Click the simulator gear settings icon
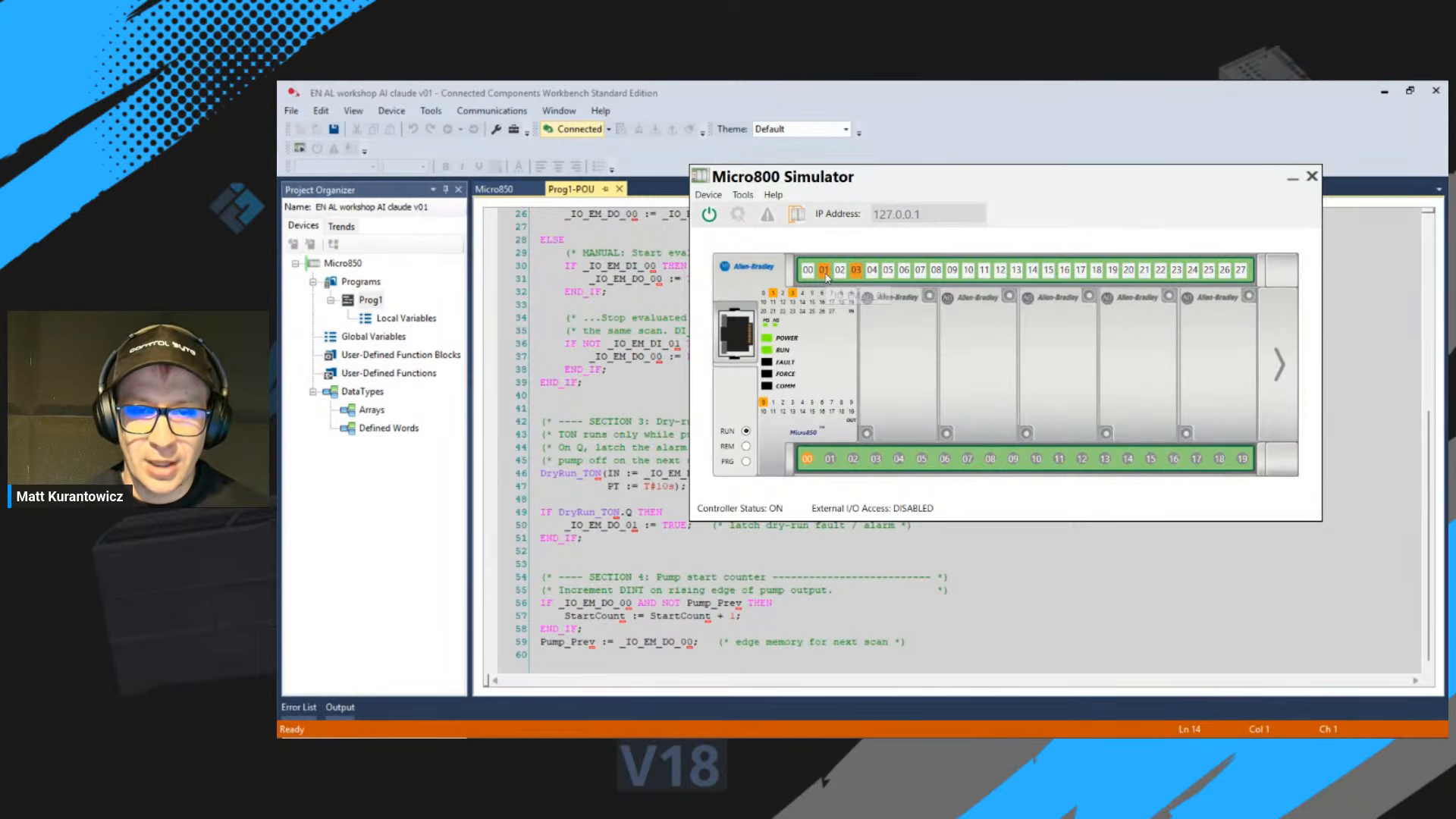This screenshot has height=819, width=1456. (x=738, y=215)
